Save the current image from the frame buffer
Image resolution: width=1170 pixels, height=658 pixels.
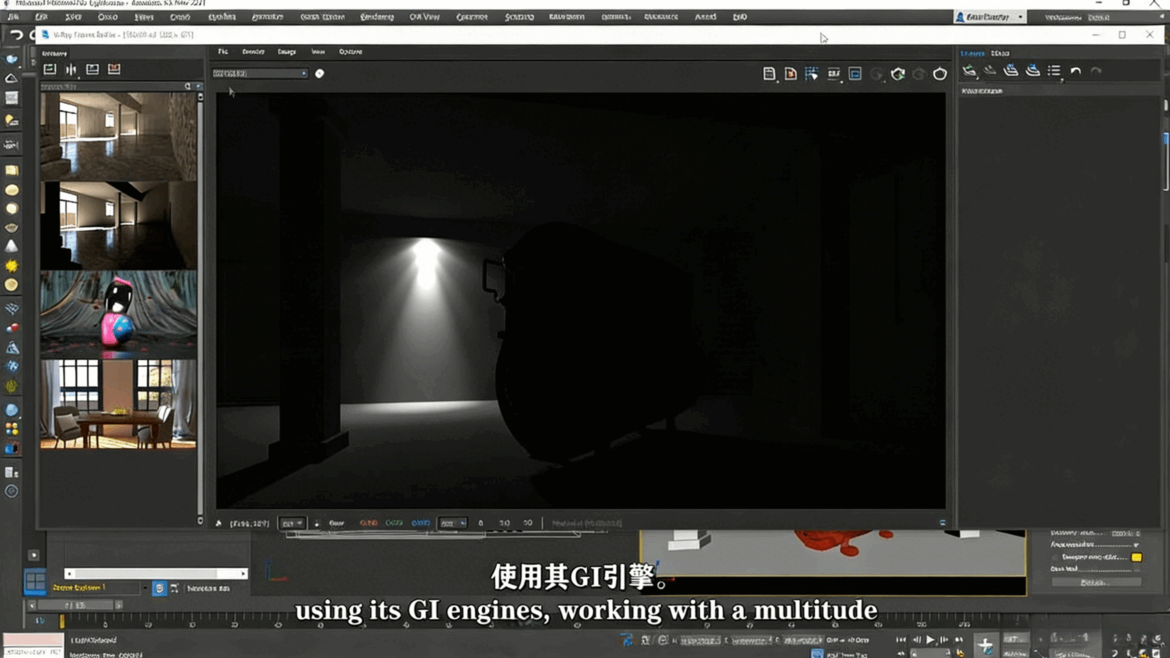pos(770,73)
